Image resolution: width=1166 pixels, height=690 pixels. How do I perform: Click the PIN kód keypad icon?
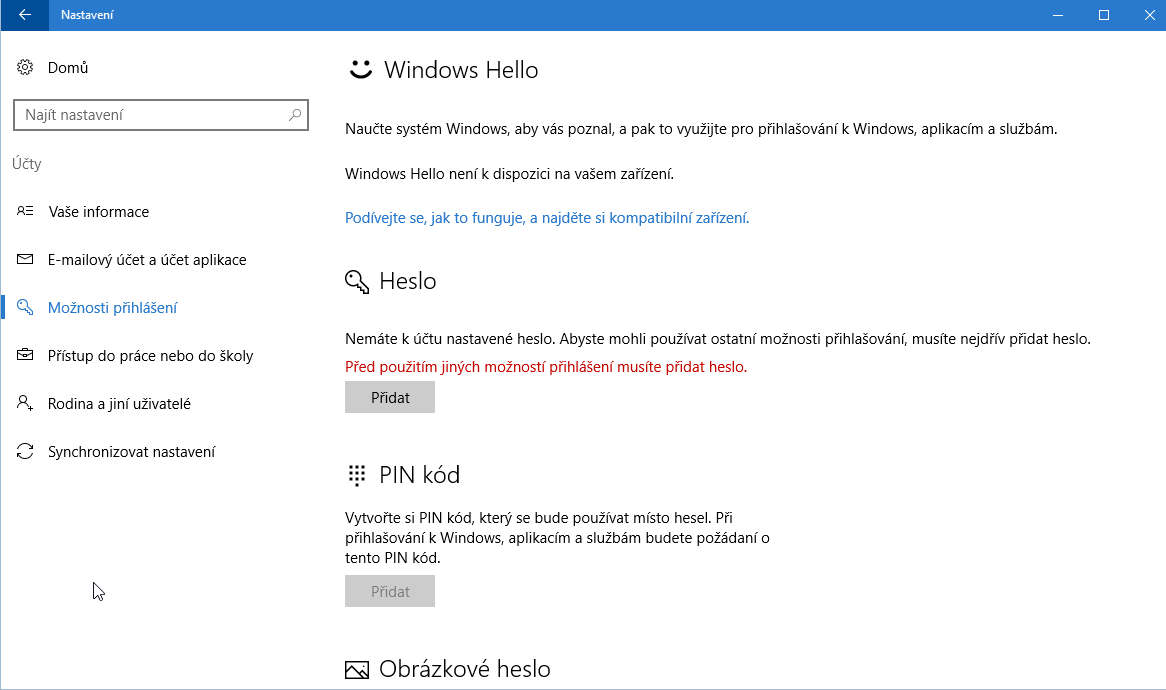coord(357,475)
